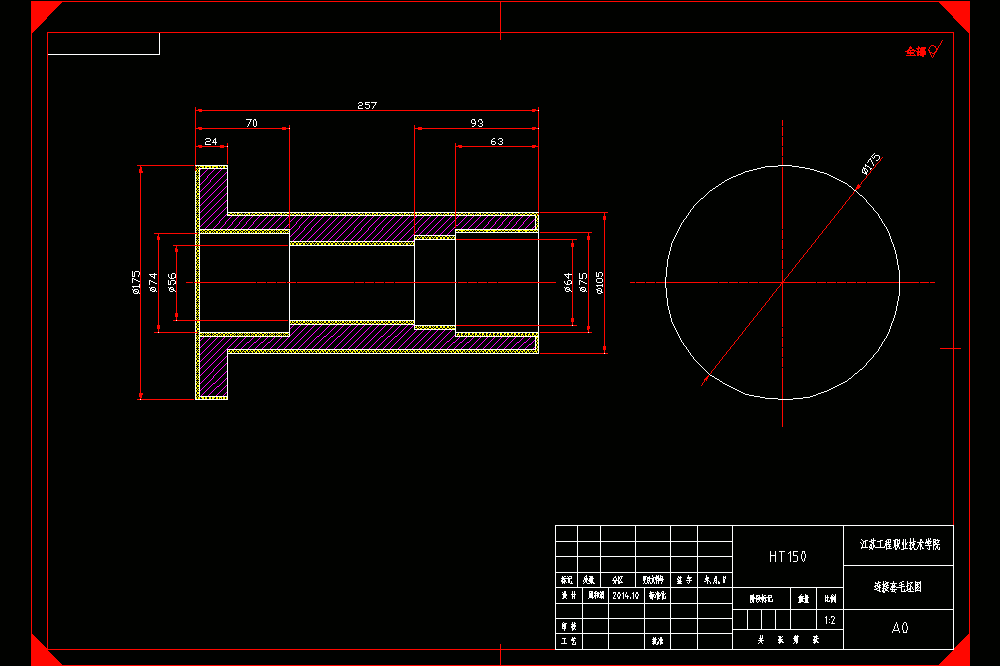Select the vertical ø175 dimension on section view

pos(136,283)
